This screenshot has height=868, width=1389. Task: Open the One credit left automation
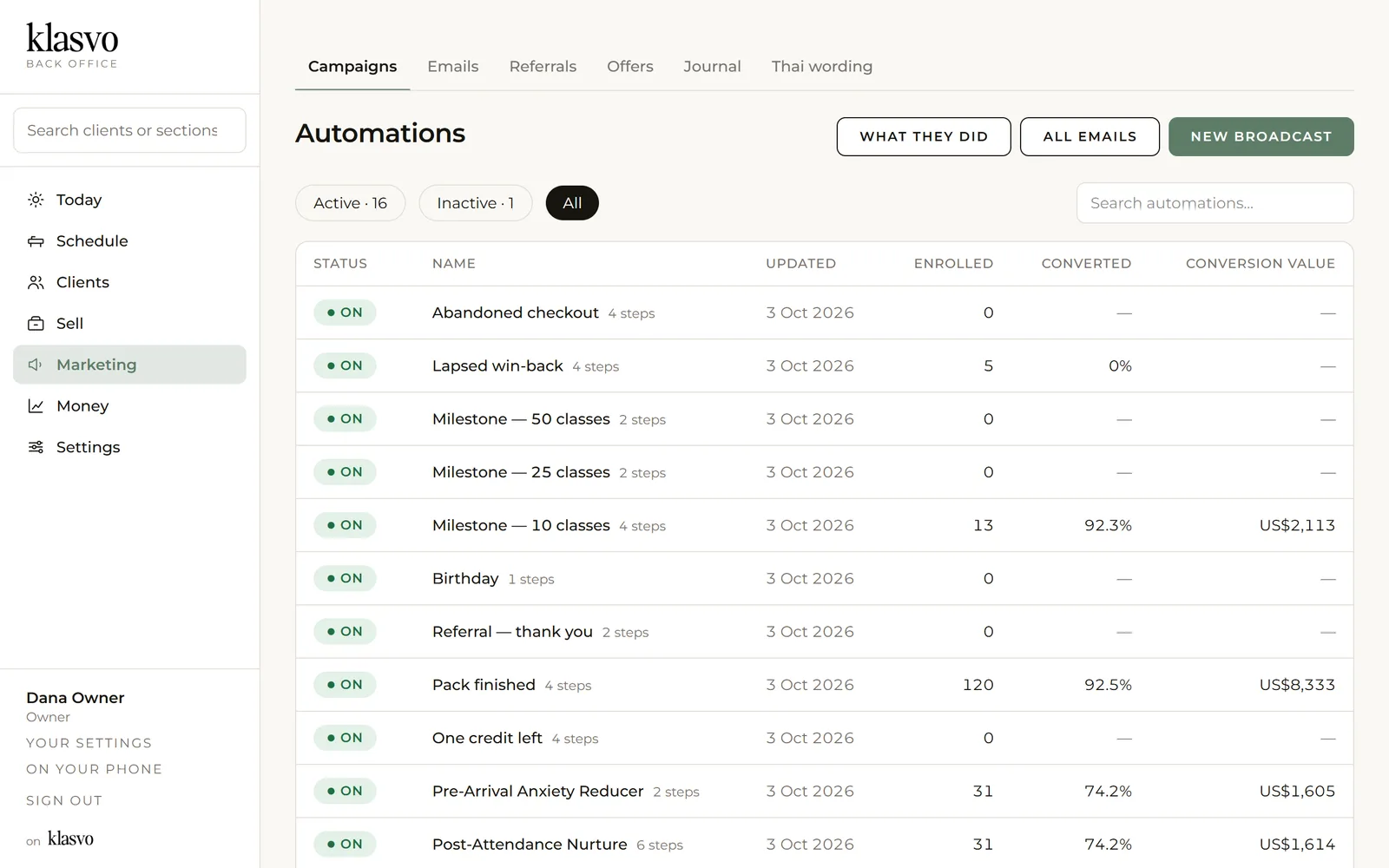pyautogui.click(x=487, y=738)
